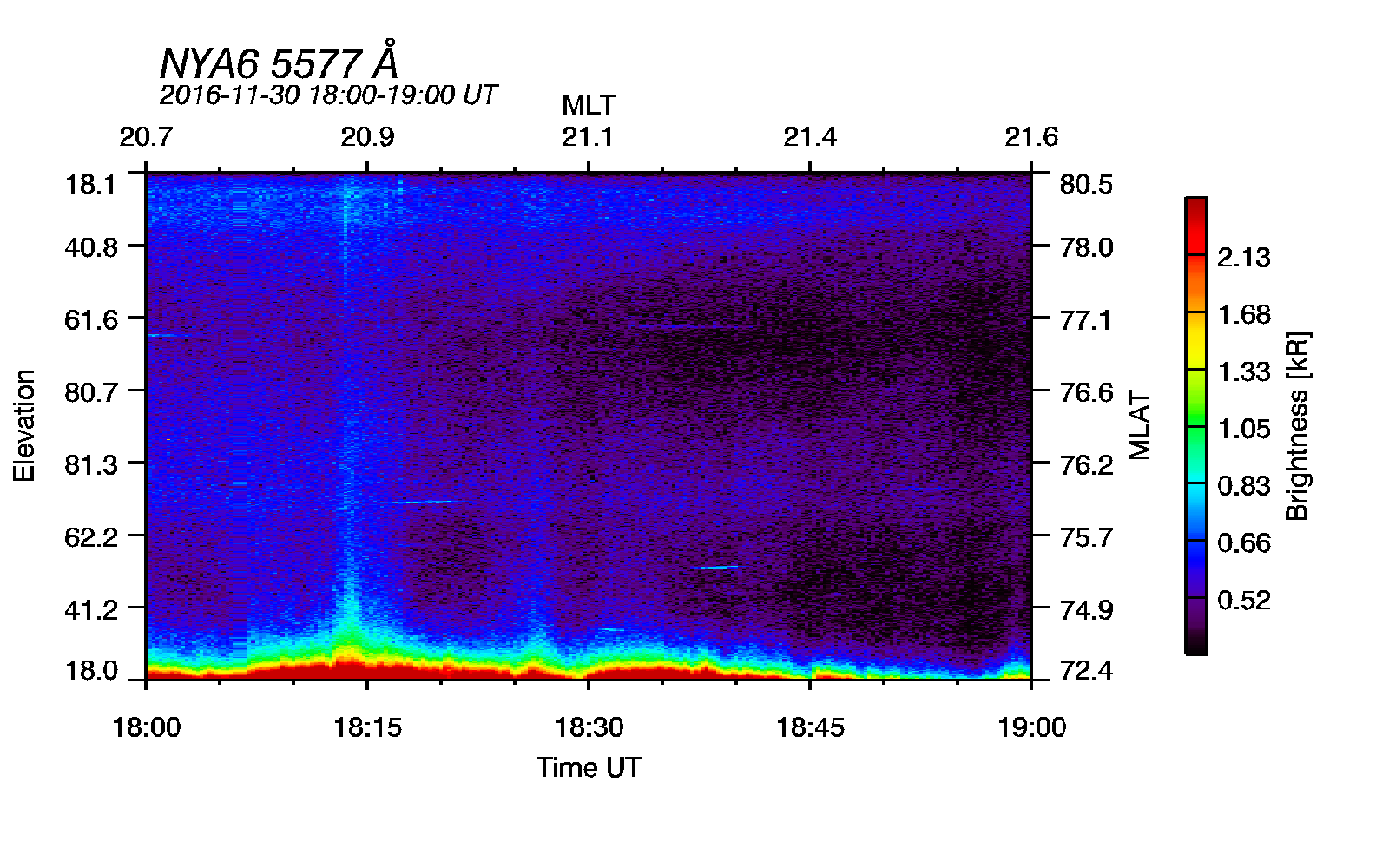
Task: Click elevation tick label '61.6'
Action: (91, 320)
